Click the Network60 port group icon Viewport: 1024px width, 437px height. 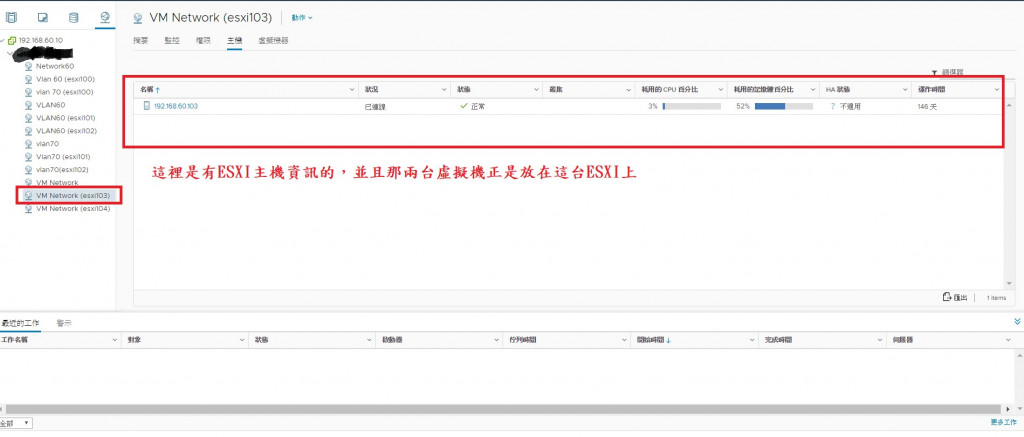[28, 66]
